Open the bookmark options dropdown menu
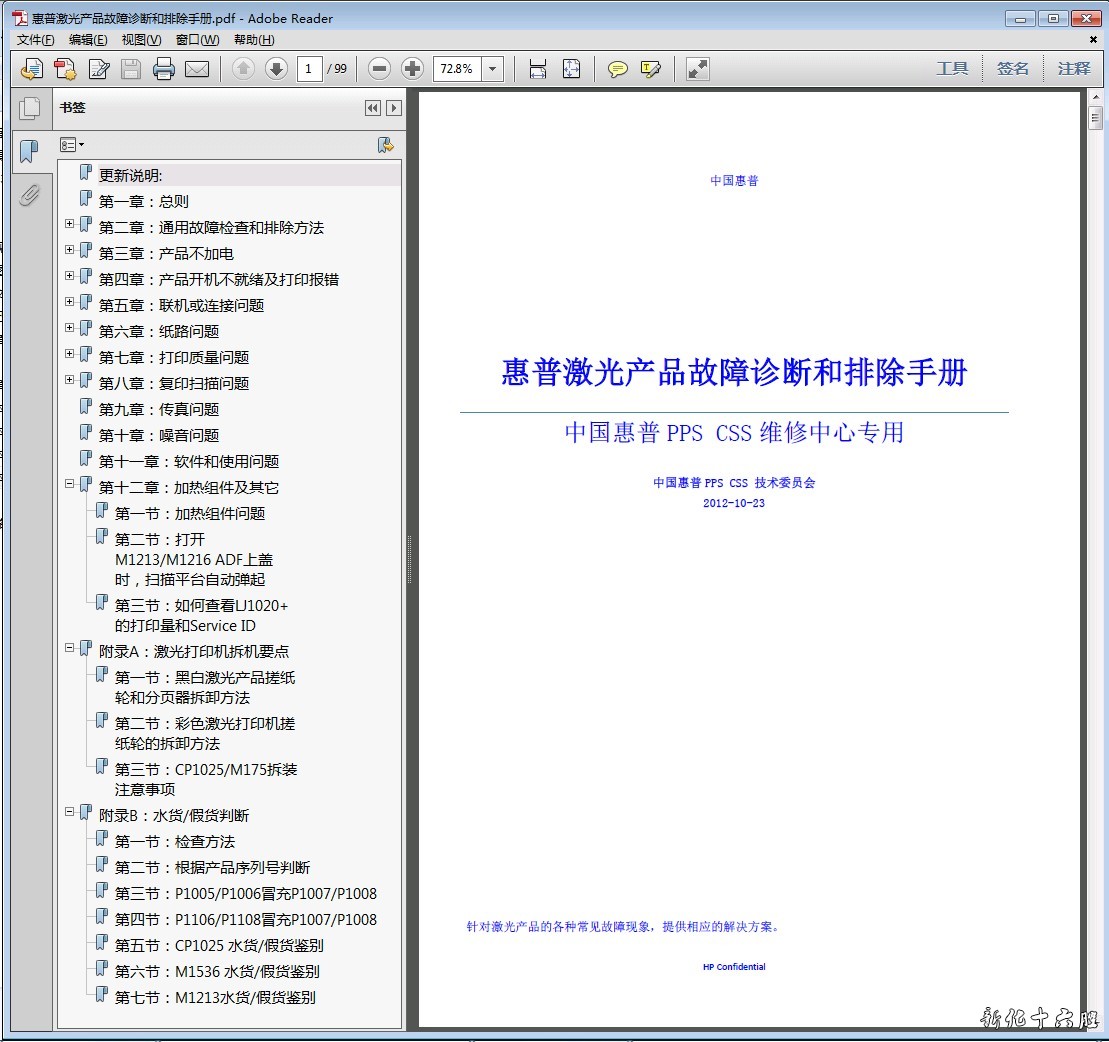The width and height of the screenshot is (1109, 1042). [x=72, y=145]
